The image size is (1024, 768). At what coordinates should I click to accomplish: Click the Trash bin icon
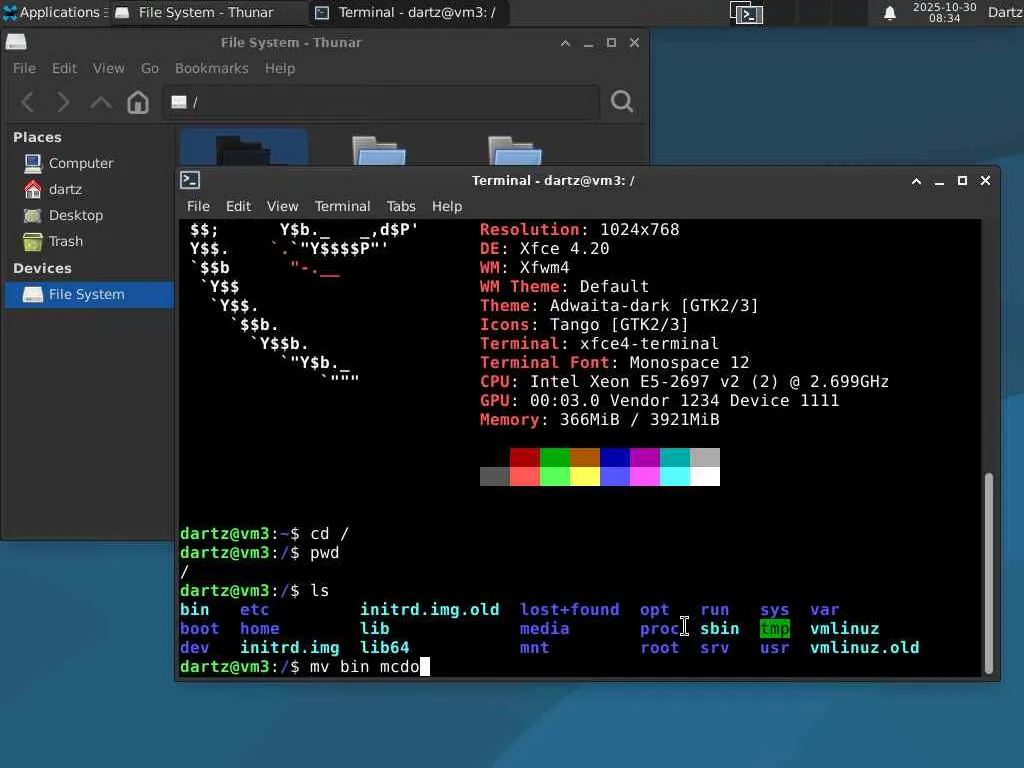(33, 242)
